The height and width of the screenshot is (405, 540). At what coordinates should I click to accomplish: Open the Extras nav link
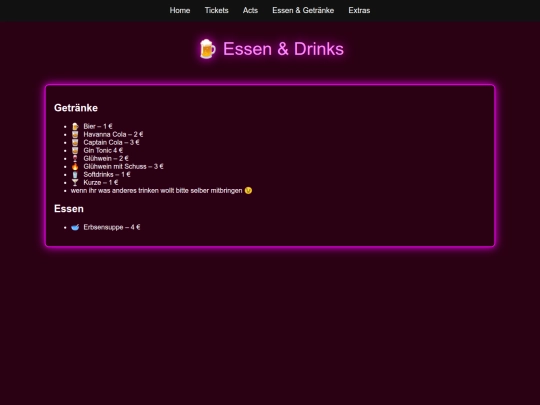359,10
